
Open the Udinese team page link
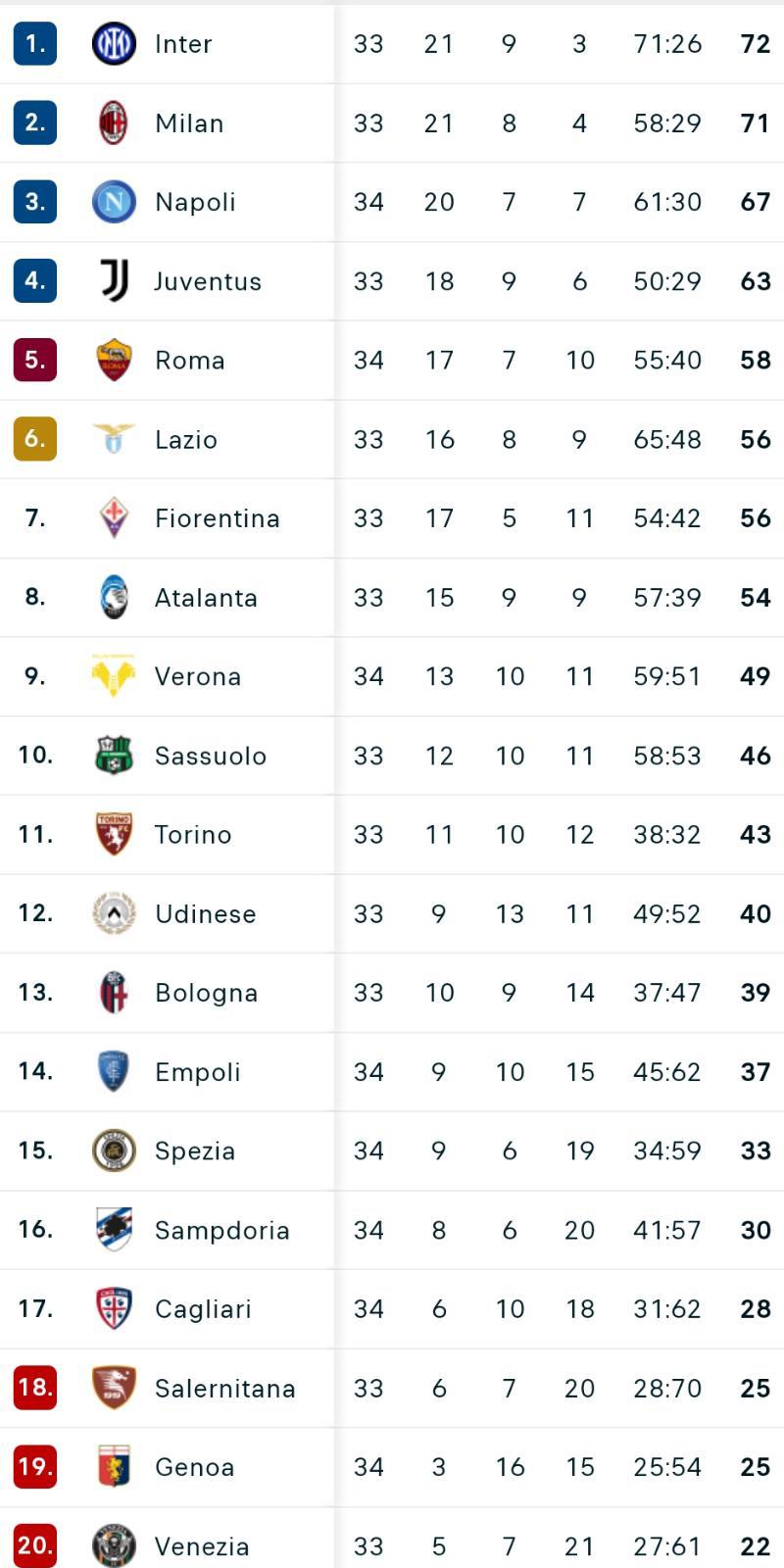(205, 914)
